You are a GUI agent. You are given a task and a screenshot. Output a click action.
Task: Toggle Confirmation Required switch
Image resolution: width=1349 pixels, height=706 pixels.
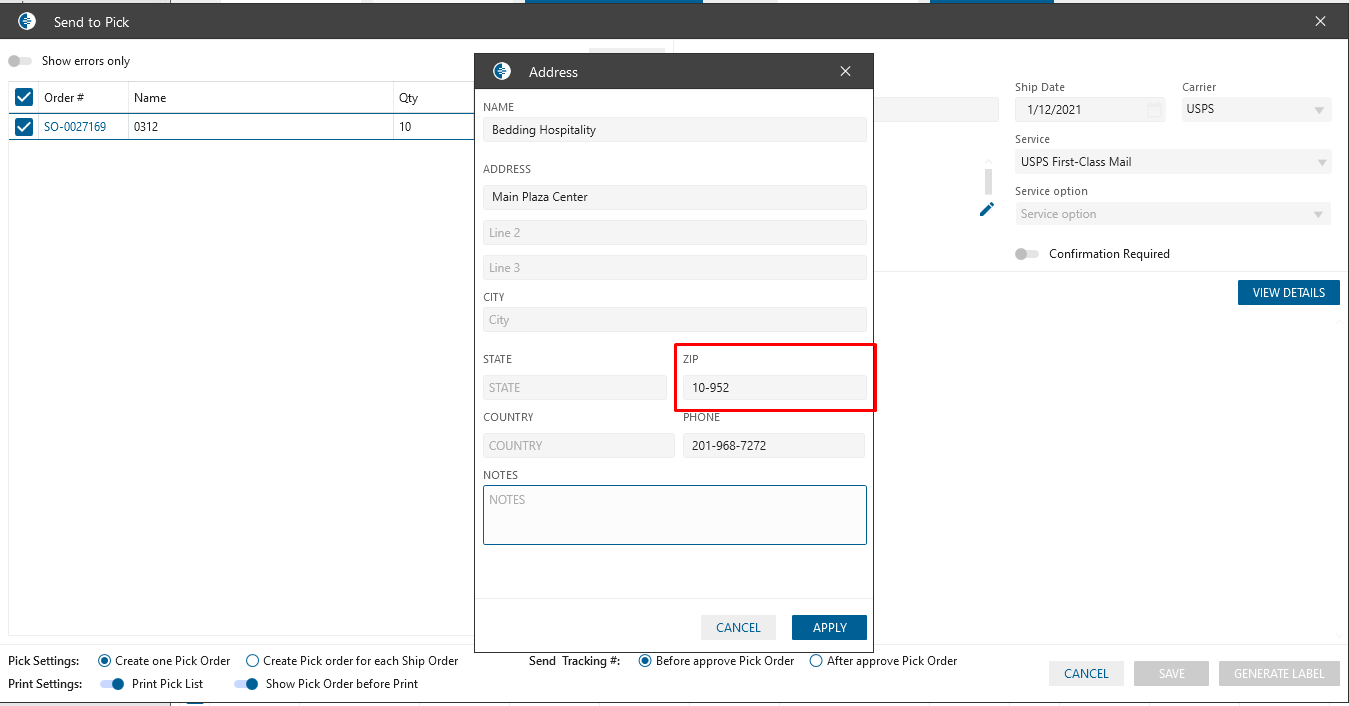(1027, 254)
